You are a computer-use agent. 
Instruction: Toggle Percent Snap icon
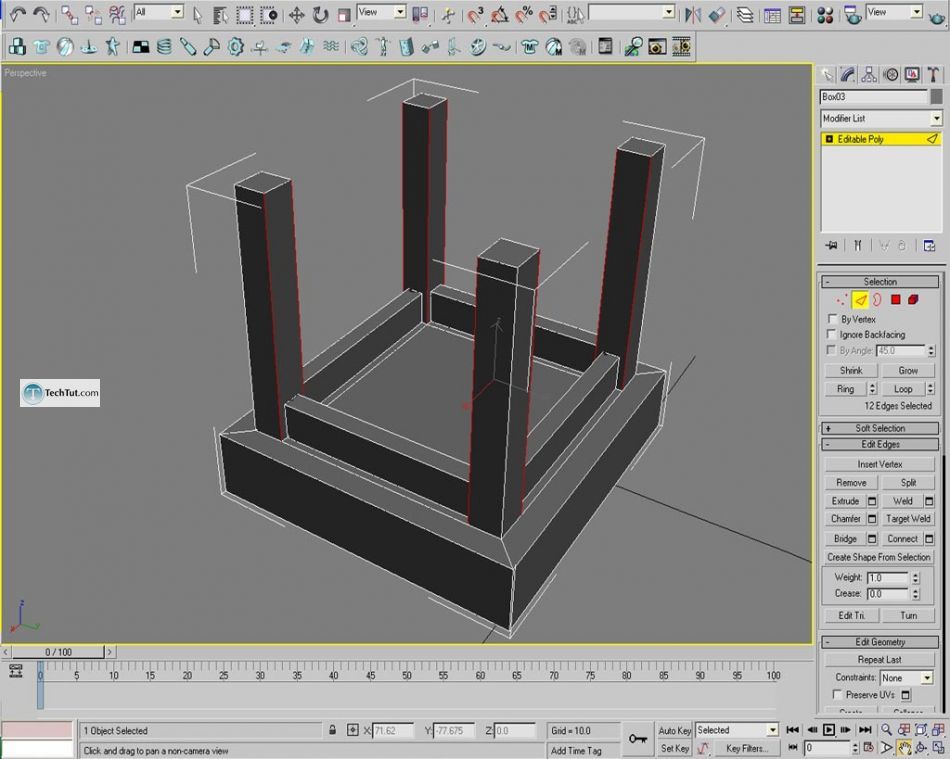click(x=523, y=15)
